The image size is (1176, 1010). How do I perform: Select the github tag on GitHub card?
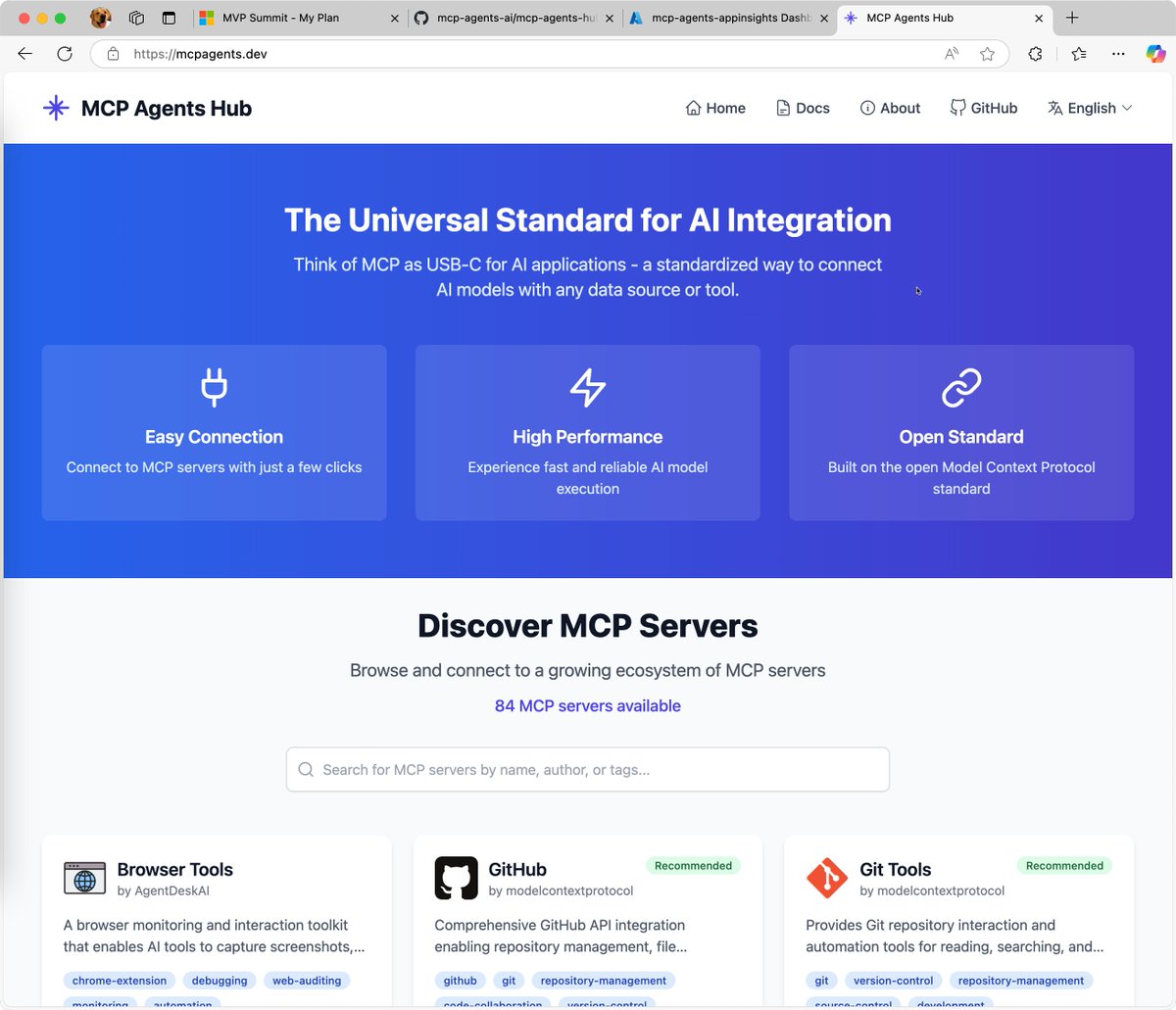460,980
